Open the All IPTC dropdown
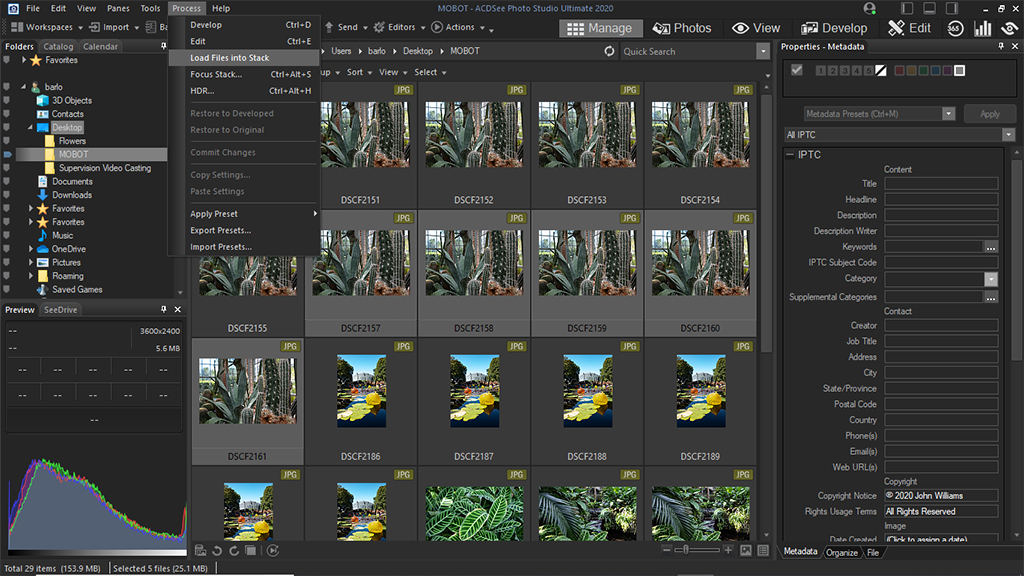Viewport: 1024px width, 576px height. pos(1008,134)
